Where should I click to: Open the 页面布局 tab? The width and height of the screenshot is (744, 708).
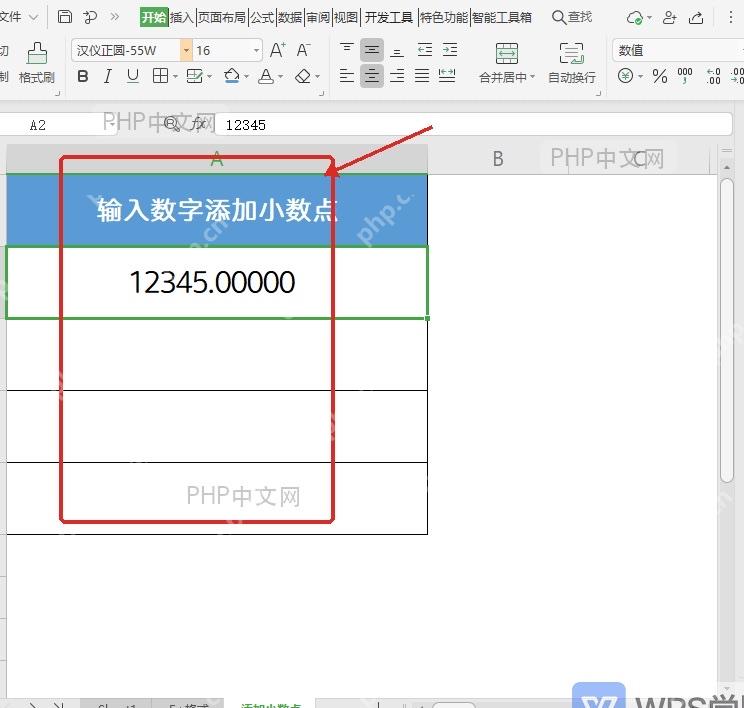tap(222, 18)
